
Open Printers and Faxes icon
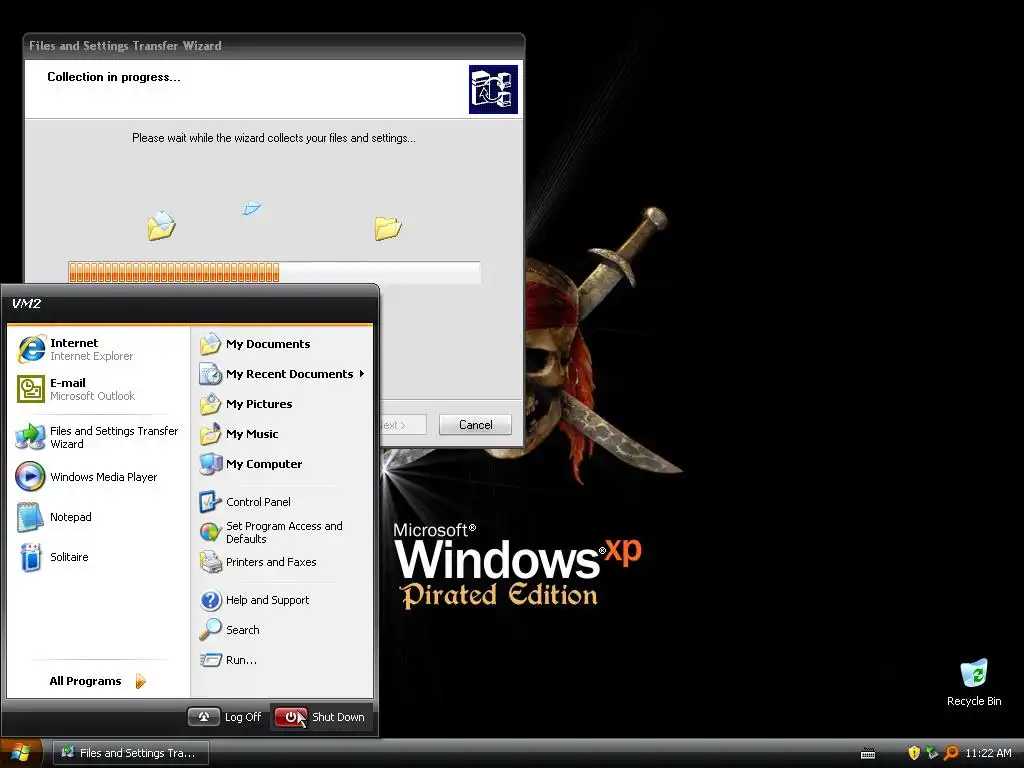(210, 562)
